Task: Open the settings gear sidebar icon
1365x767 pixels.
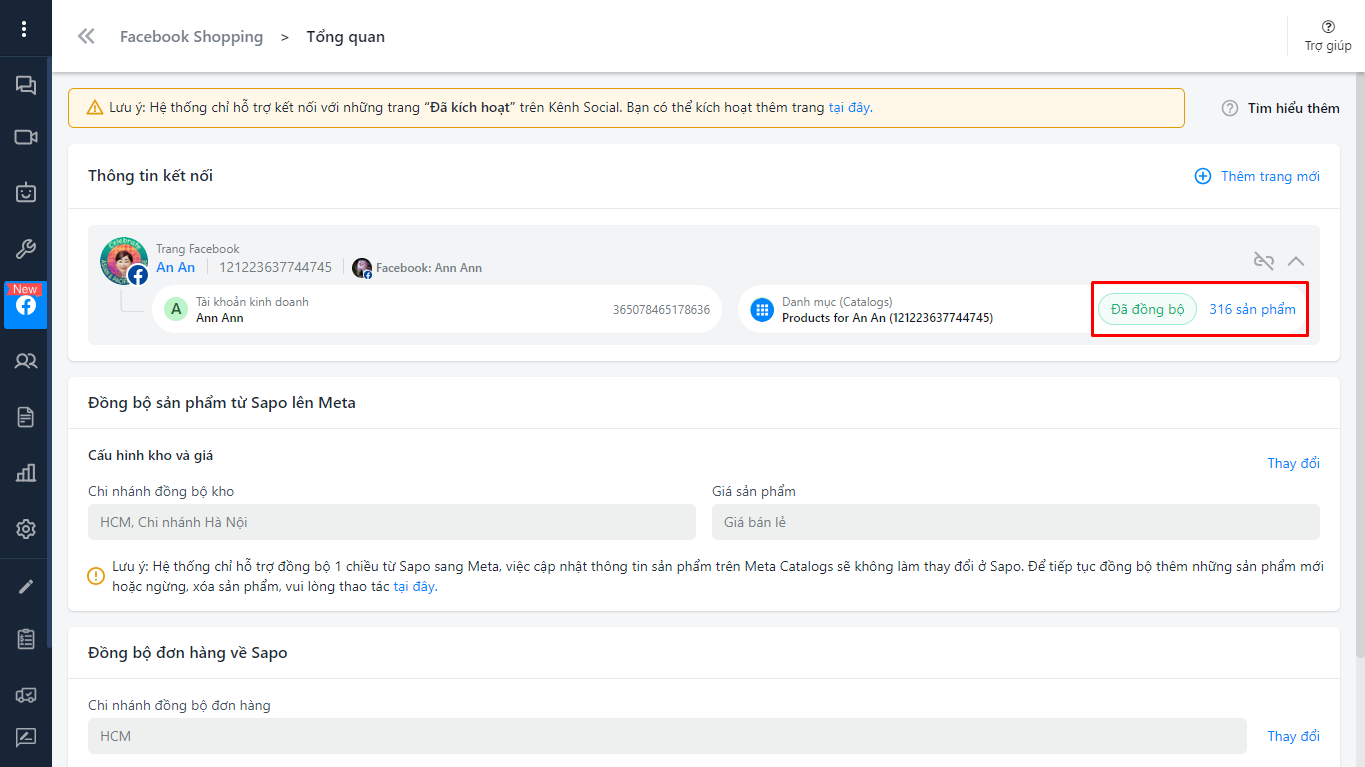Action: click(26, 529)
